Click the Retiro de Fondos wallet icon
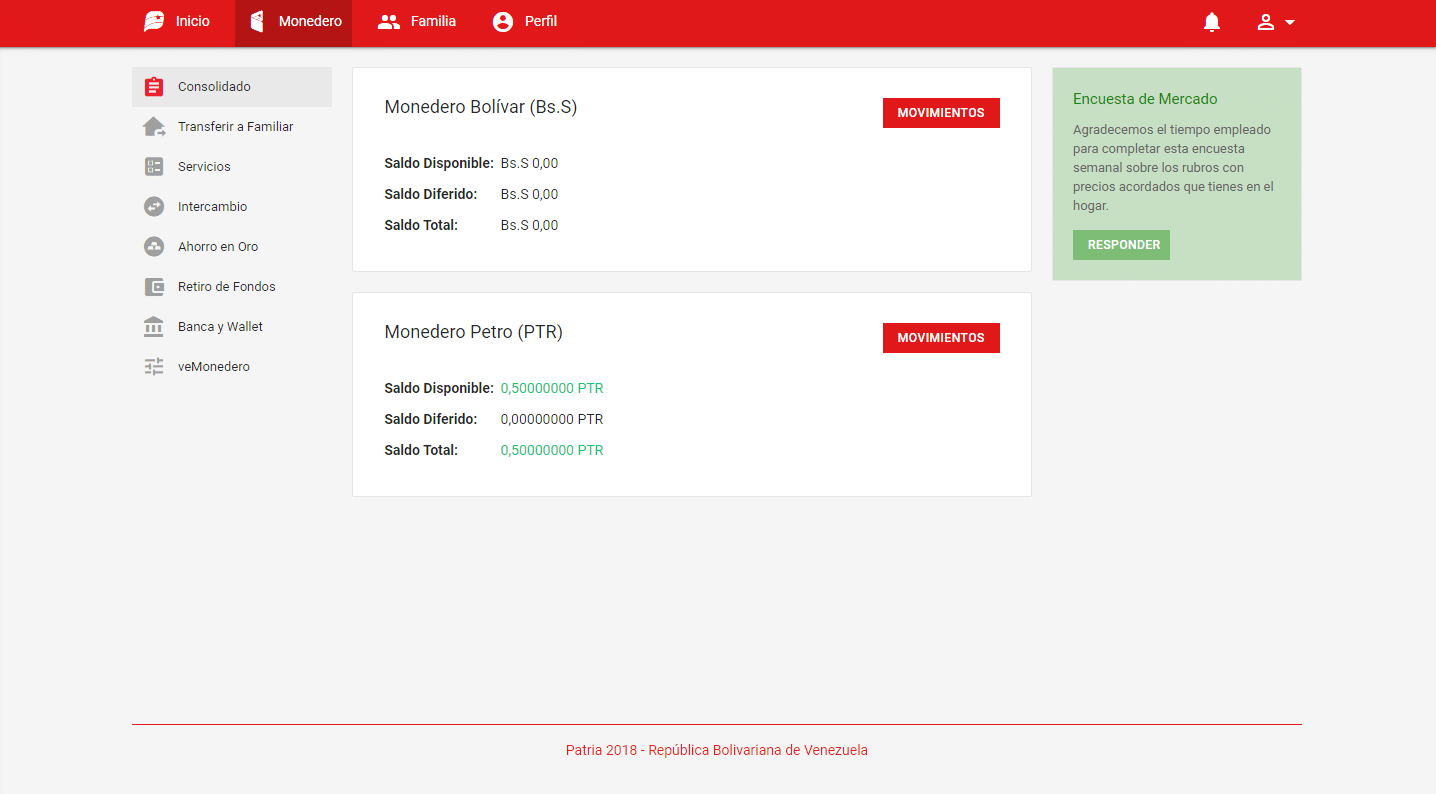1436x794 pixels. (x=154, y=287)
